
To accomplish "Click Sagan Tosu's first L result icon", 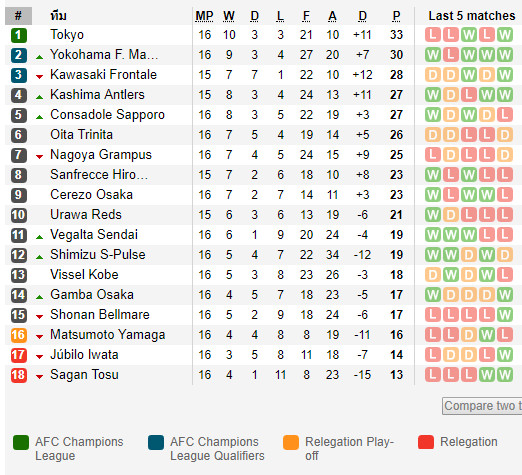I will click(x=433, y=375).
